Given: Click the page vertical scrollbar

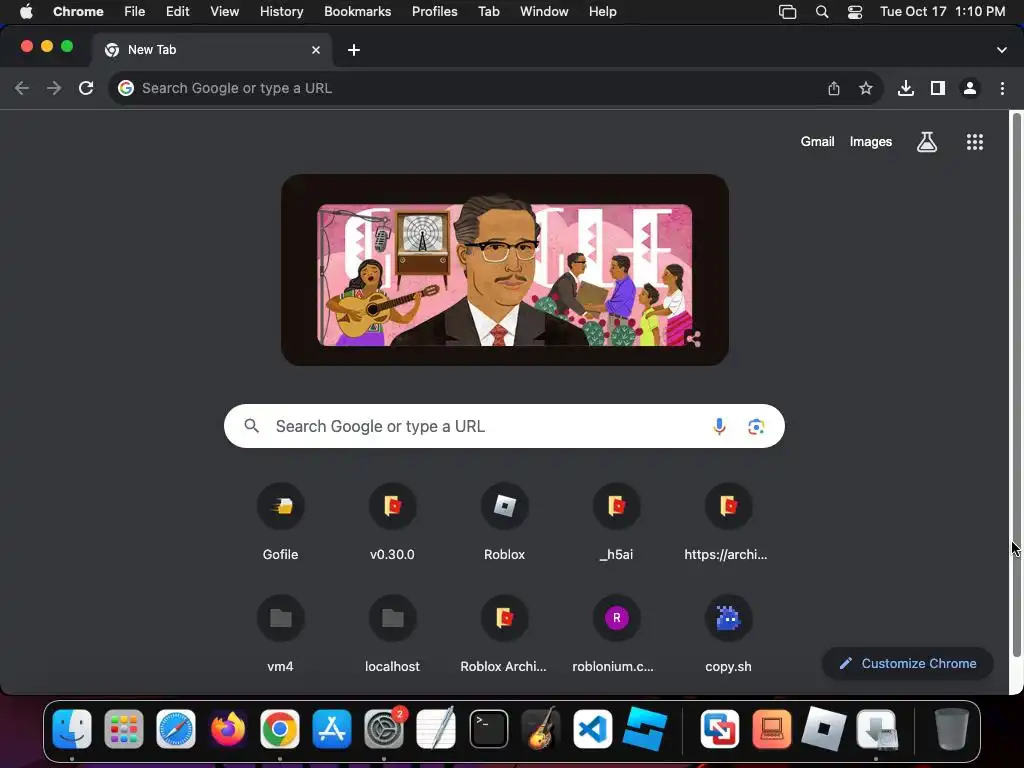Looking at the screenshot, I should (x=1016, y=385).
